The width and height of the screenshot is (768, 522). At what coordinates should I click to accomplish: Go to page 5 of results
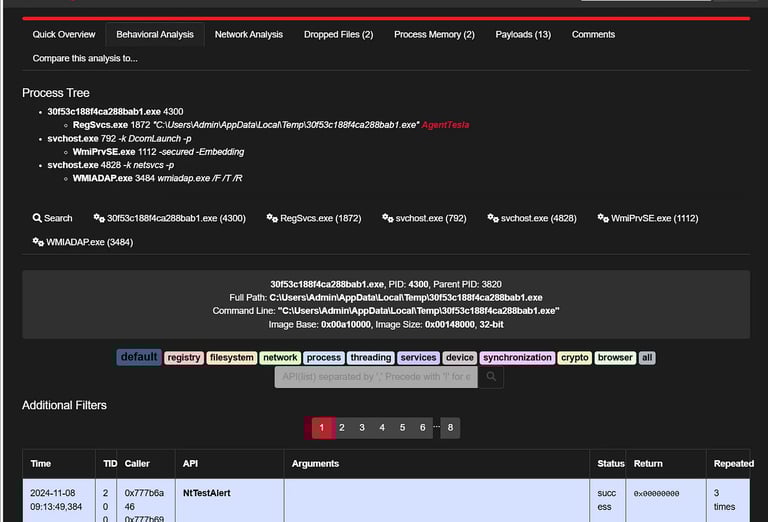pyautogui.click(x=402, y=428)
